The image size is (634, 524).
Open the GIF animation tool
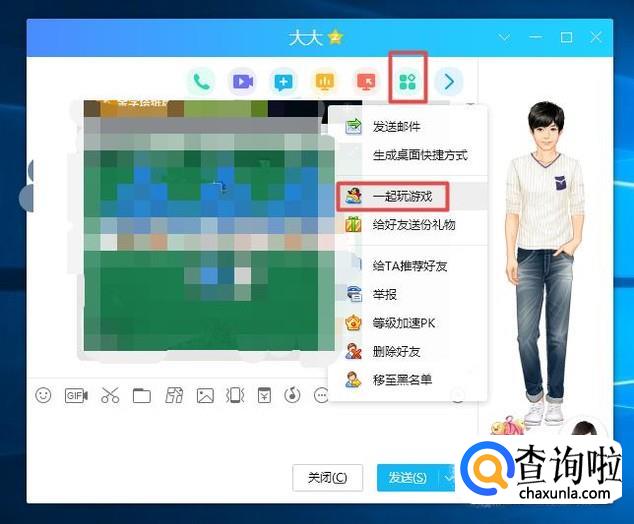[x=76, y=395]
